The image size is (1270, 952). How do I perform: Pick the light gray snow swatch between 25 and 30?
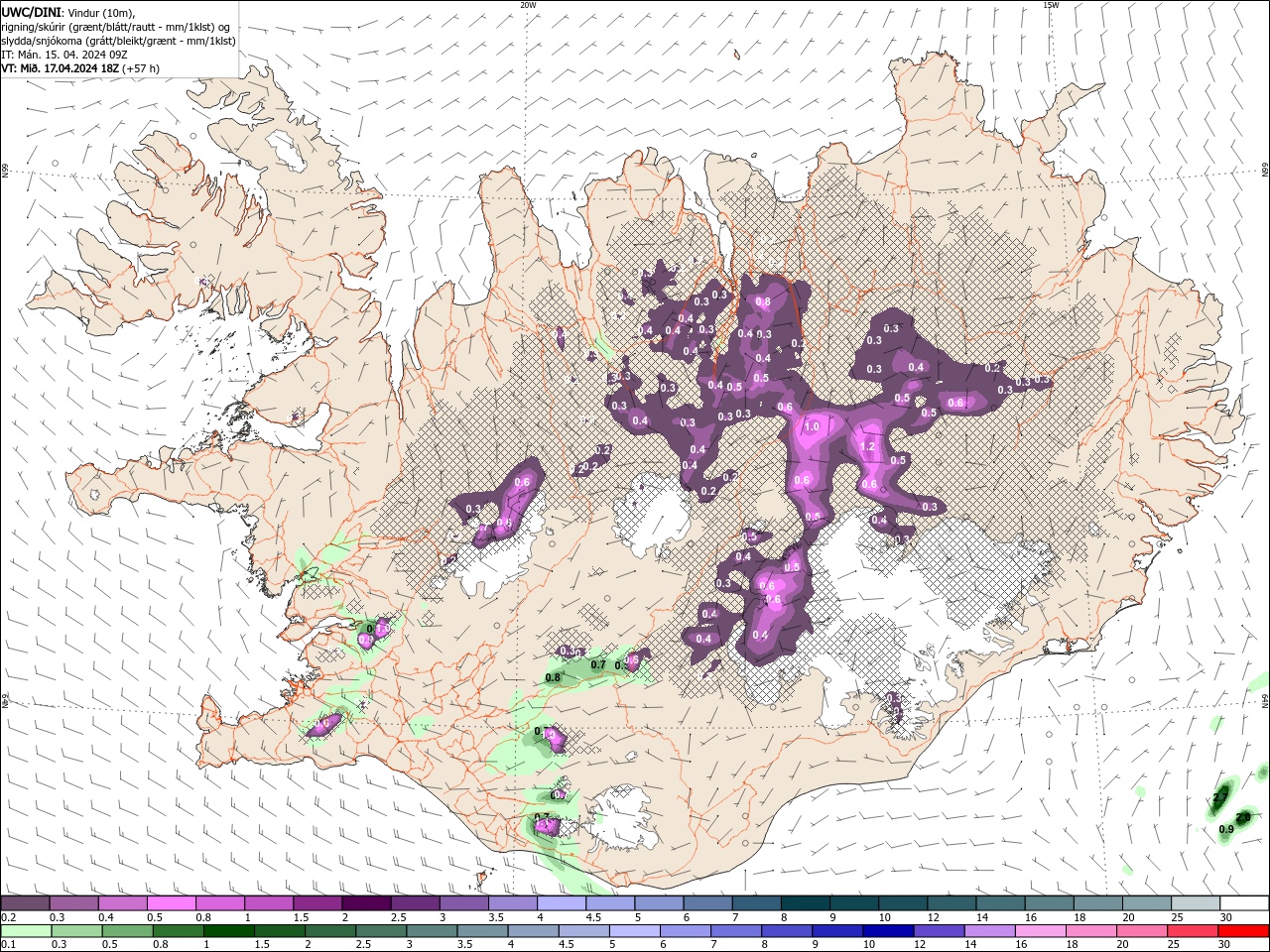1197,903
